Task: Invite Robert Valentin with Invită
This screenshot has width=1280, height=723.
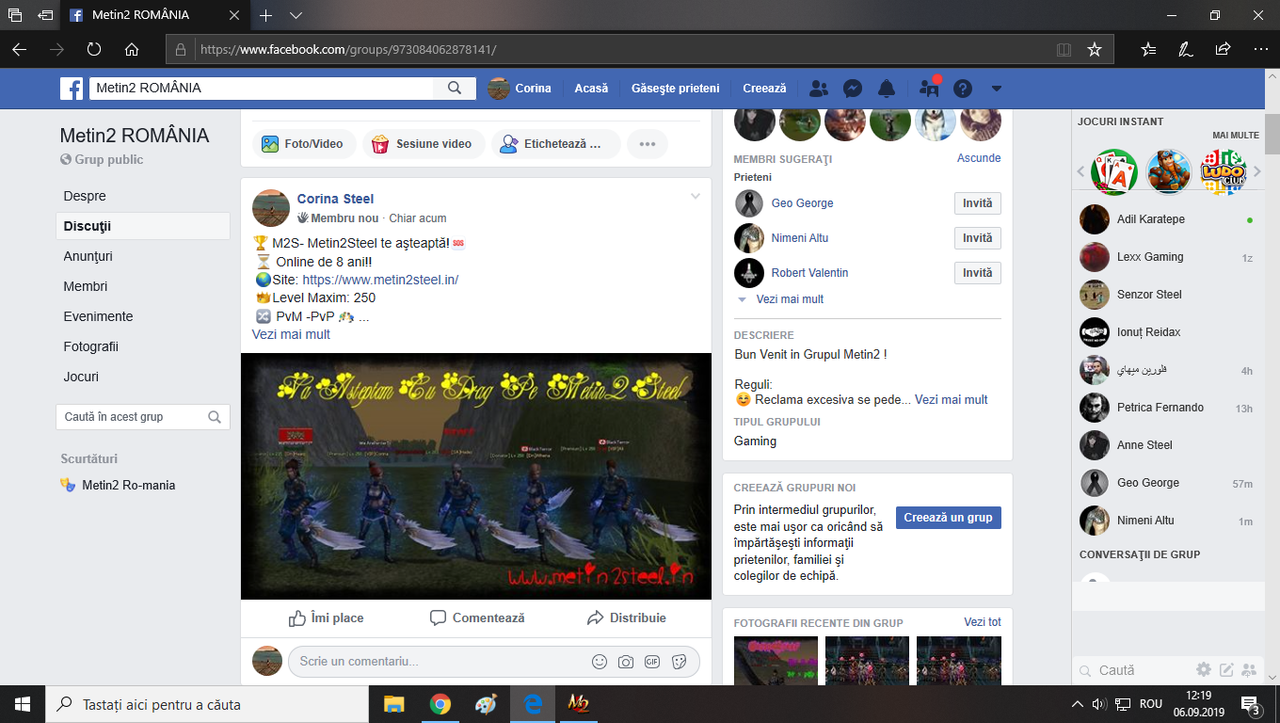Action: pos(978,273)
